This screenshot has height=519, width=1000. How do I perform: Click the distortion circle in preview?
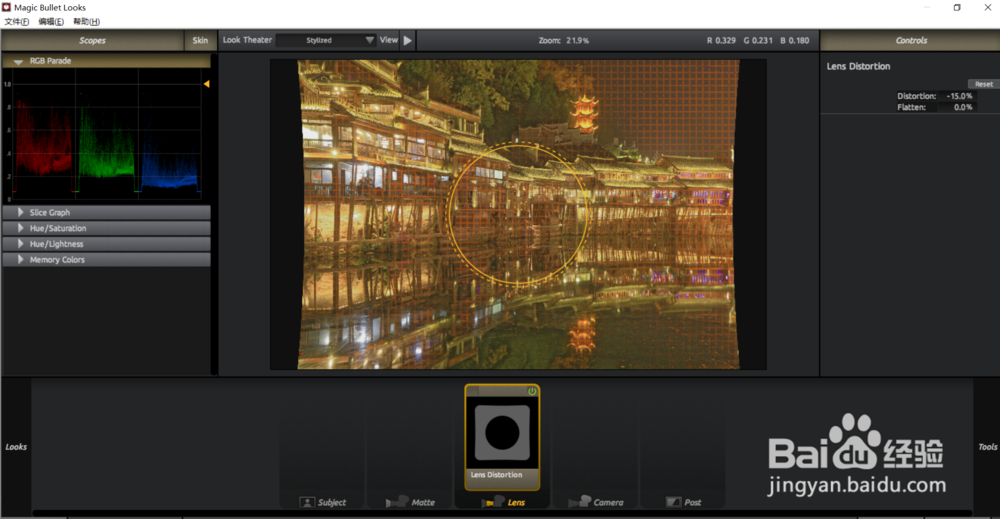click(518, 212)
